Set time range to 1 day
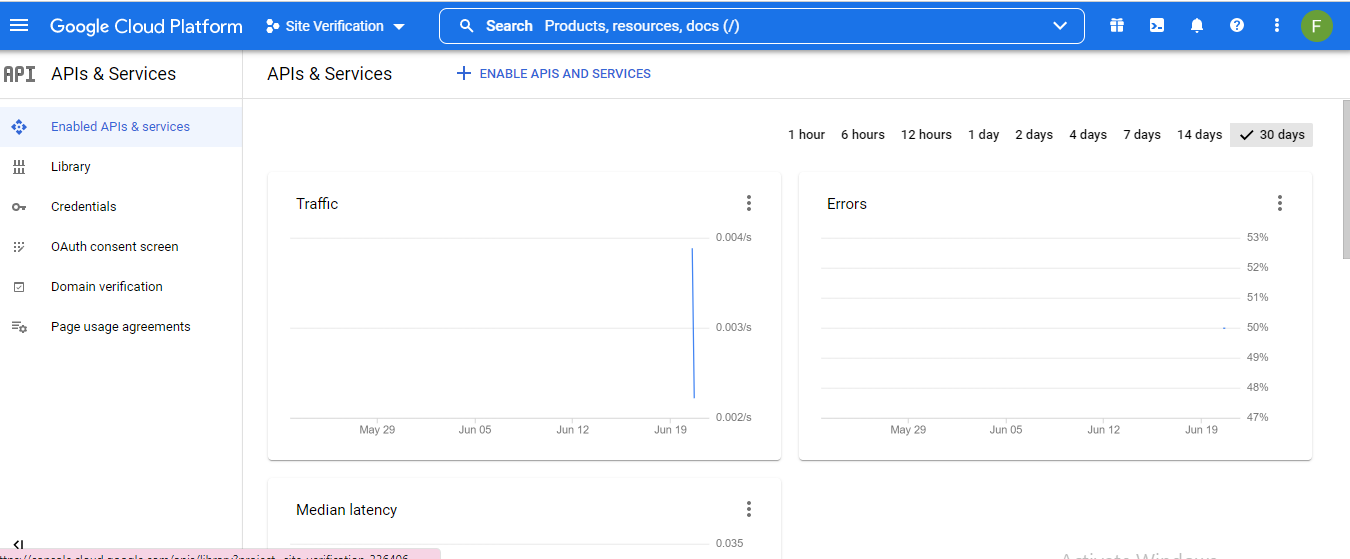Image resolution: width=1350 pixels, height=559 pixels. click(x=983, y=135)
